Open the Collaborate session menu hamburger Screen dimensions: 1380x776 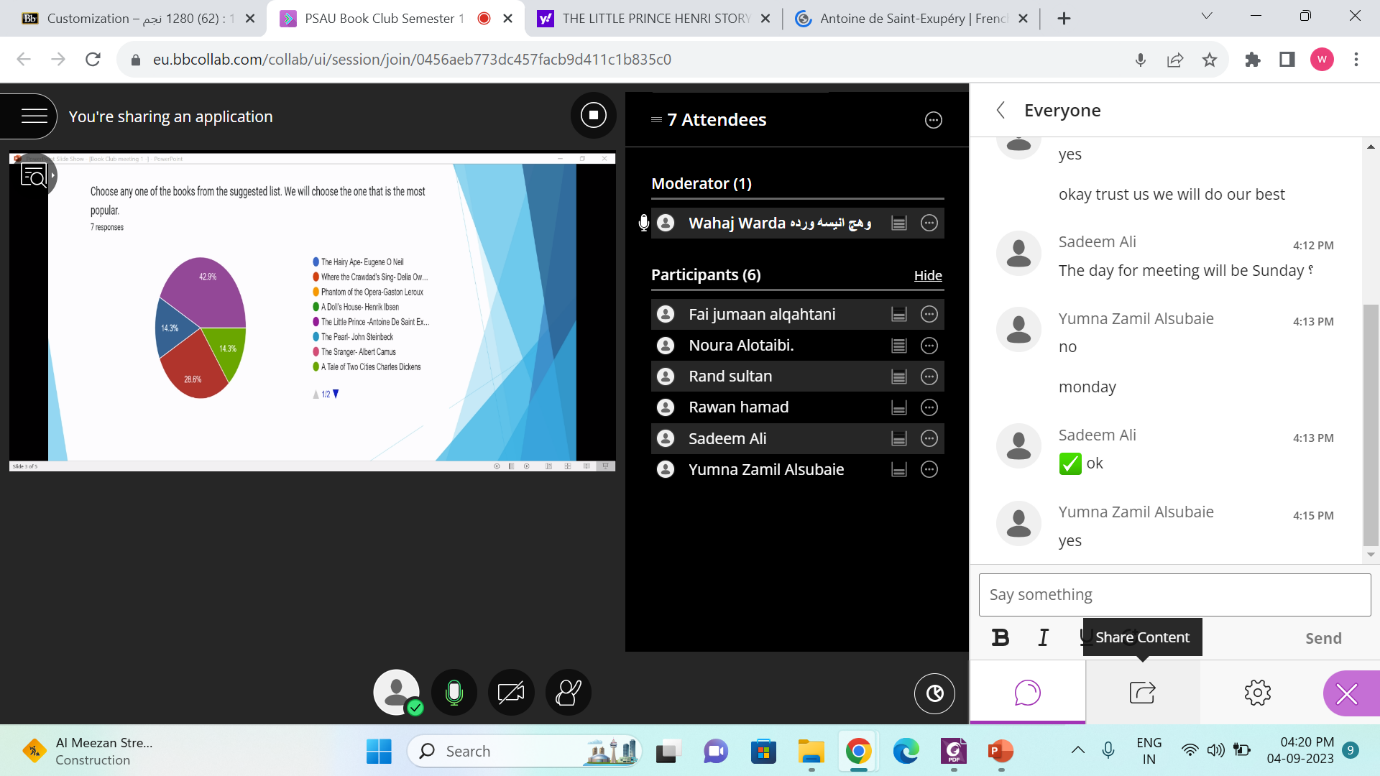point(34,116)
